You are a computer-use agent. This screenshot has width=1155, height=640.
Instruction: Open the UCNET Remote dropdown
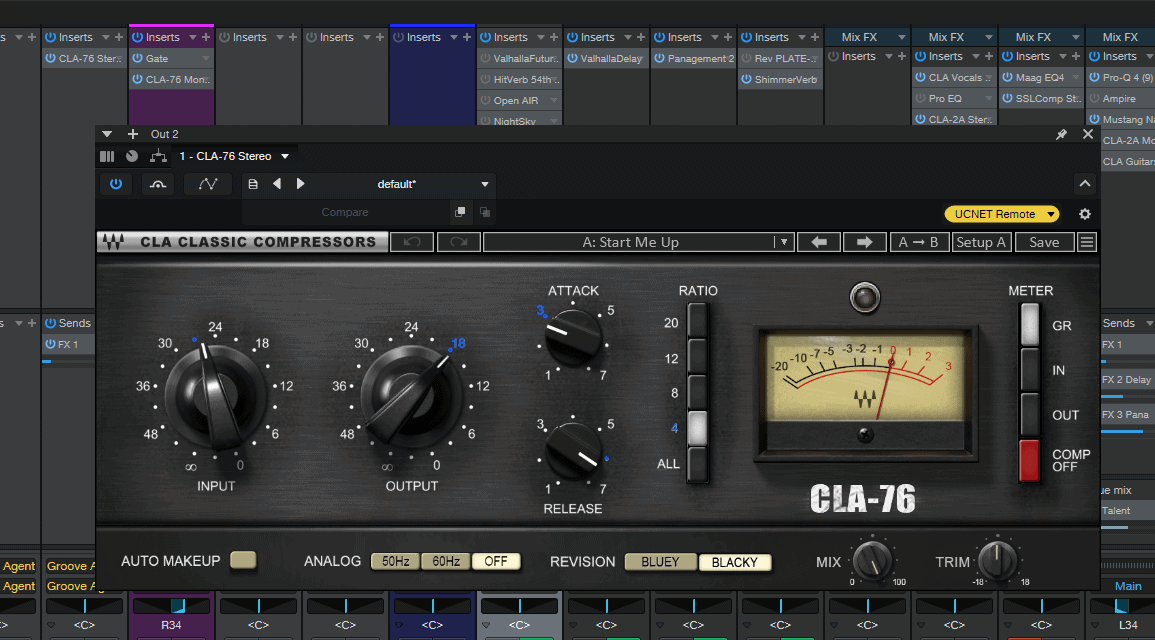coord(1001,214)
